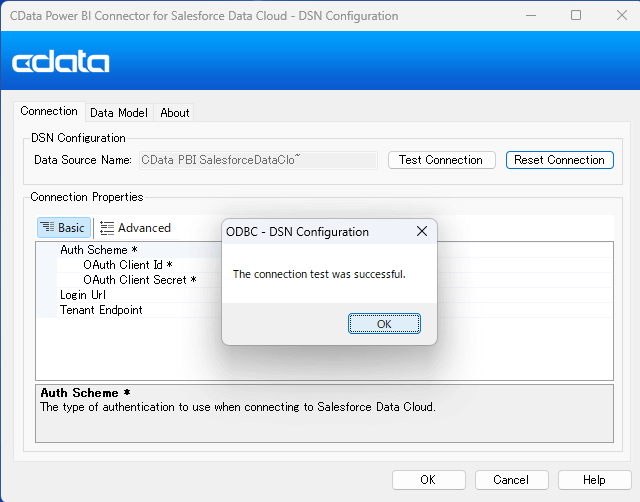640x502 pixels.
Task: Select the Auth Scheme property row
Action: tap(94, 250)
